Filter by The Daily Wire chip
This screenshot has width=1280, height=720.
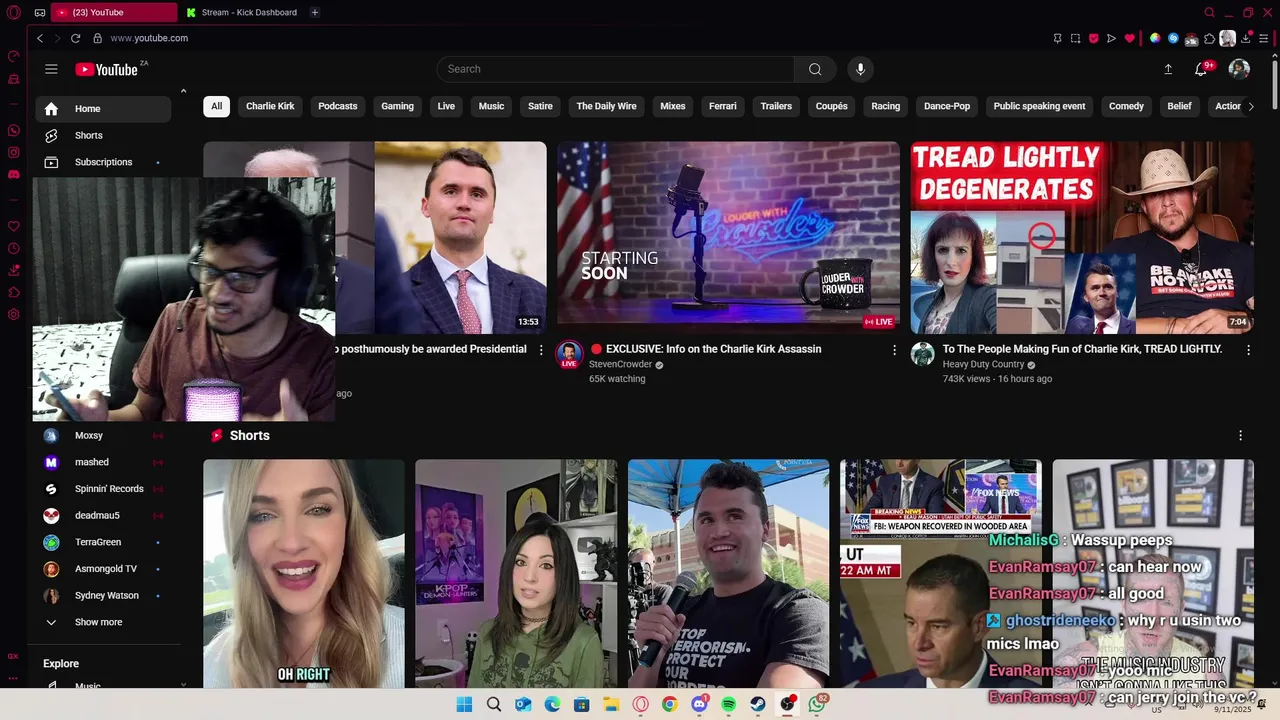(606, 106)
